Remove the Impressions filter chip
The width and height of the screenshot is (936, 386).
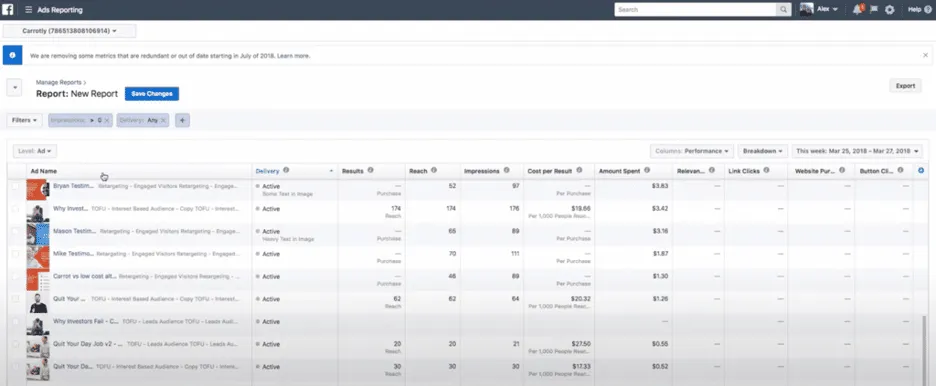[x=107, y=121]
